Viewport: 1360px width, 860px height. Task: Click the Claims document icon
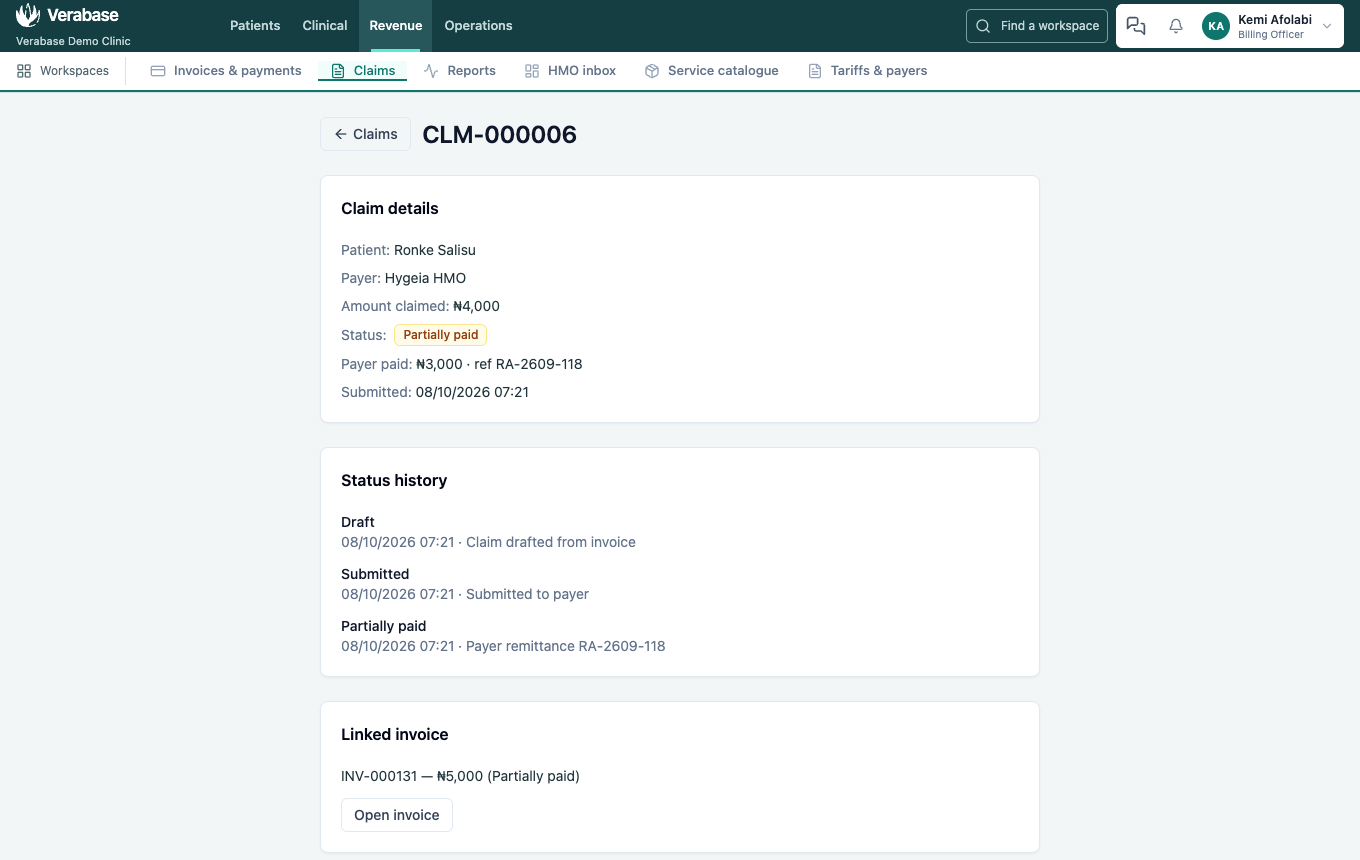[338, 71]
